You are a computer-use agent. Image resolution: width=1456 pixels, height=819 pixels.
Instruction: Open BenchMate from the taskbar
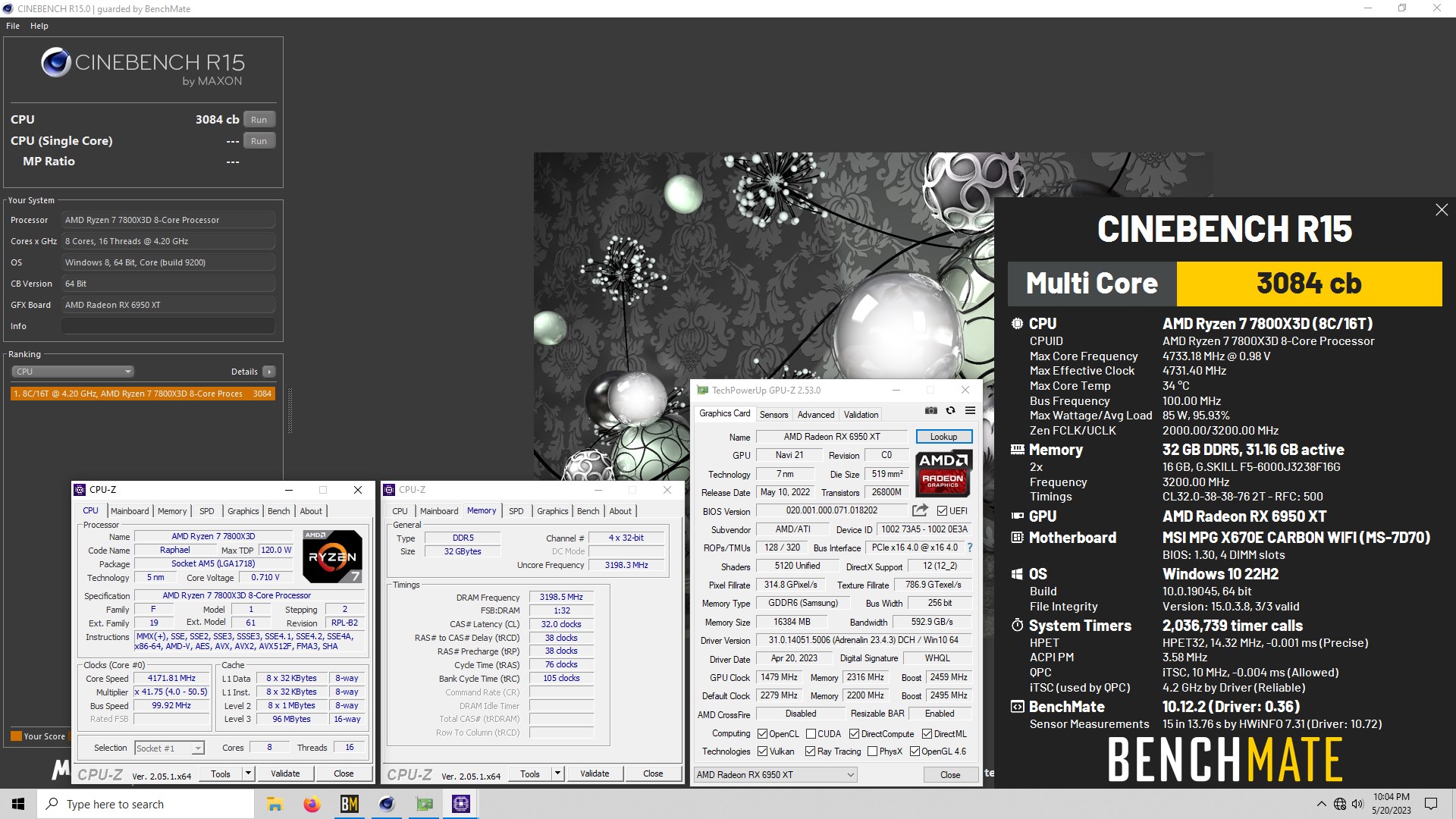pos(349,804)
